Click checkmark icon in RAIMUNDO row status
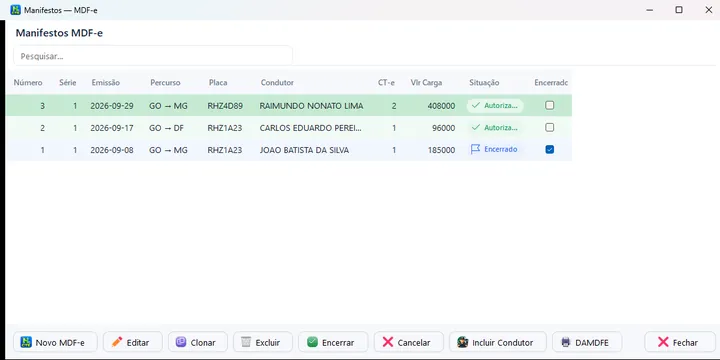The width and height of the screenshot is (720, 360). click(x=476, y=106)
